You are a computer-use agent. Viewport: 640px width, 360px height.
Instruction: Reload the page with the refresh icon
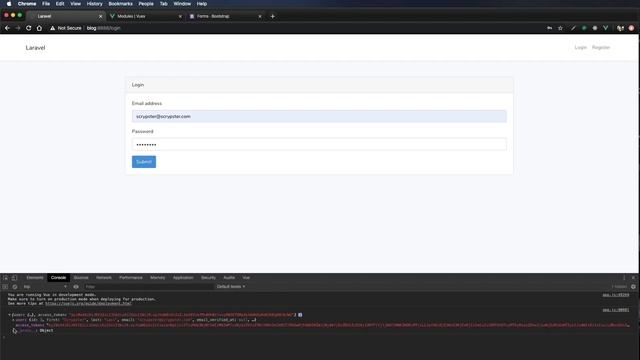(x=29, y=28)
